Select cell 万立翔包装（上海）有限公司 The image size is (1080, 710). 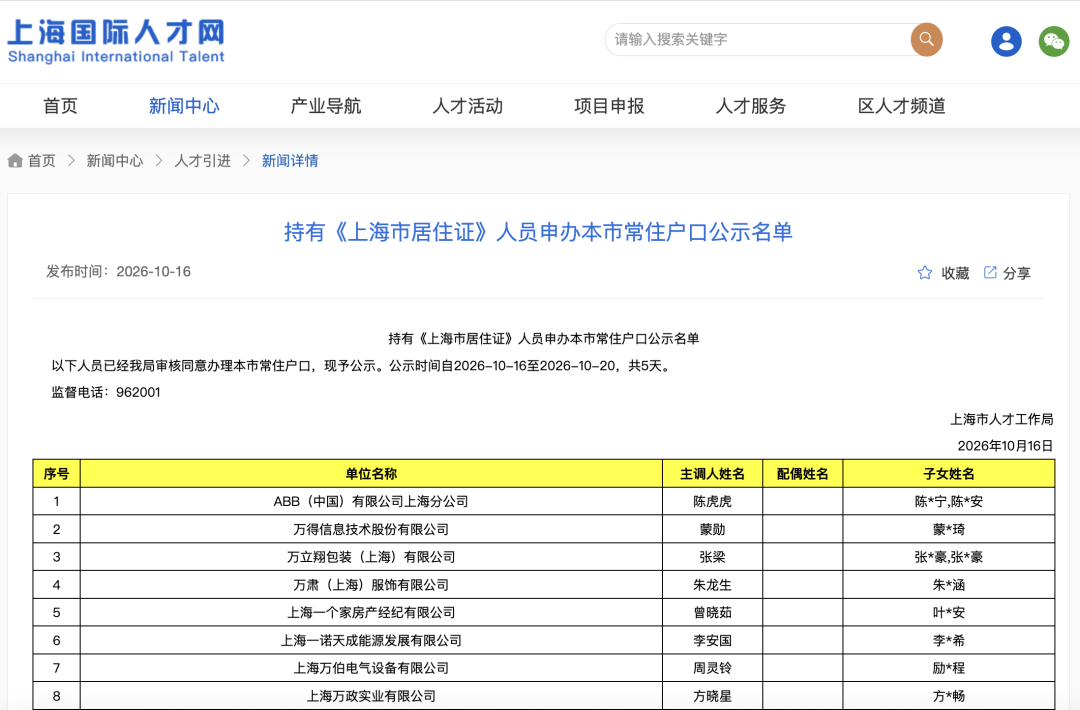(371, 557)
